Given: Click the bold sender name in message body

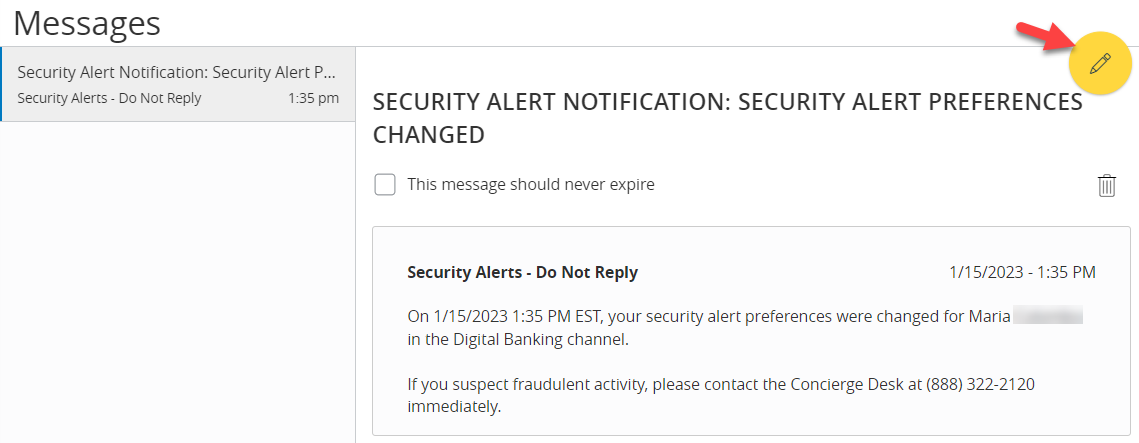Looking at the screenshot, I should coord(522,273).
